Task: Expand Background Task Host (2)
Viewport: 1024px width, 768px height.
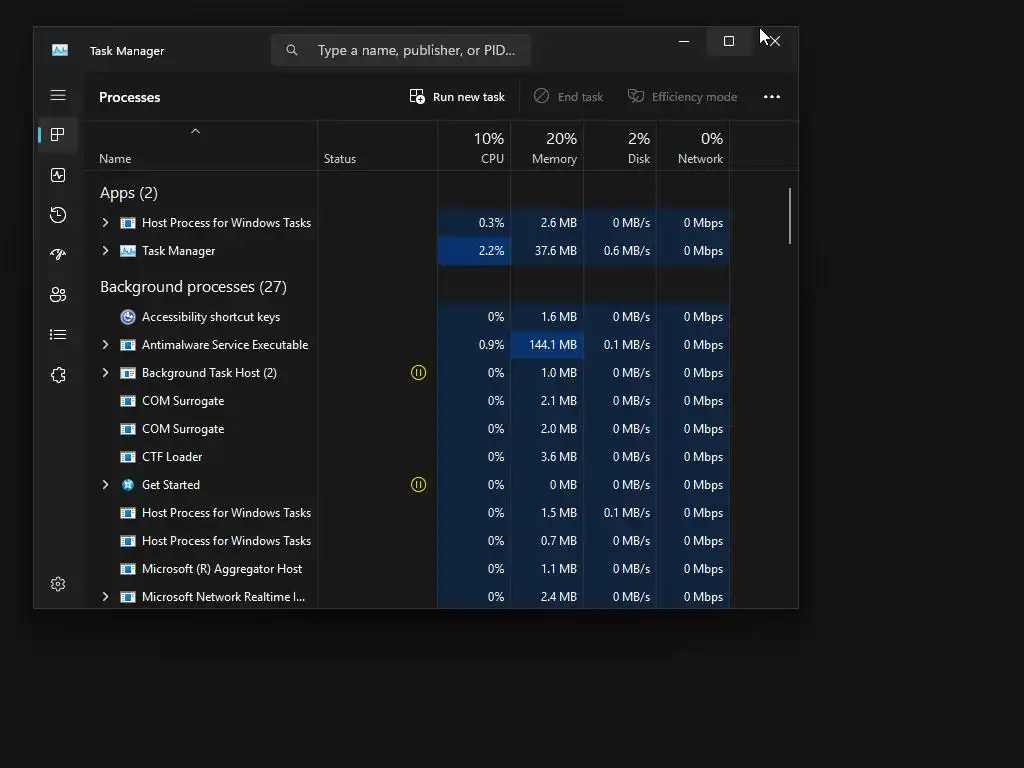Action: 105,373
